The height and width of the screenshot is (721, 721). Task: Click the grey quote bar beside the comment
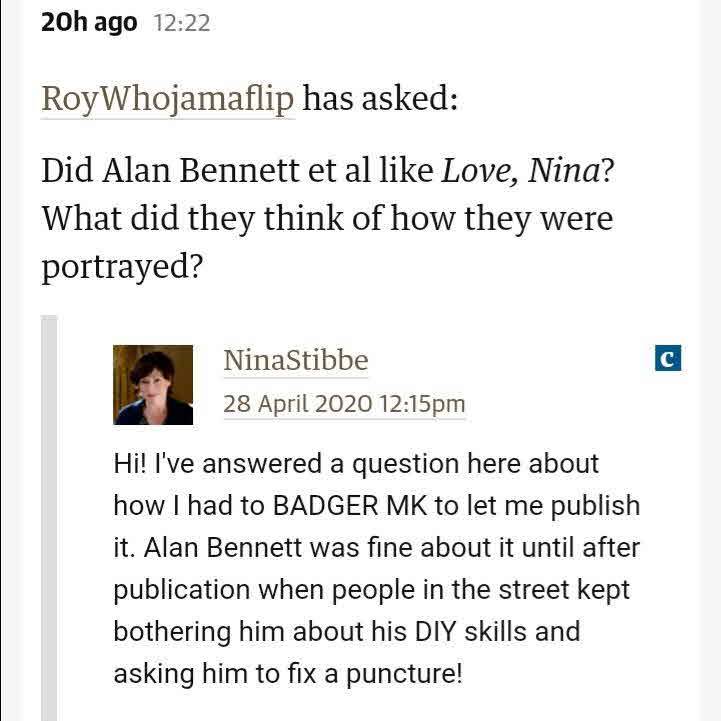(x=49, y=518)
